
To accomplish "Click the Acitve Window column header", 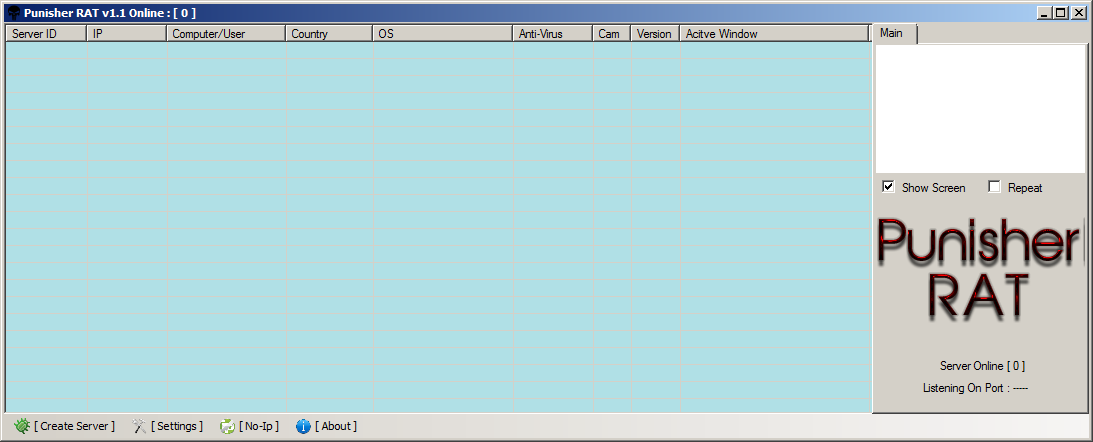I will pos(773,34).
